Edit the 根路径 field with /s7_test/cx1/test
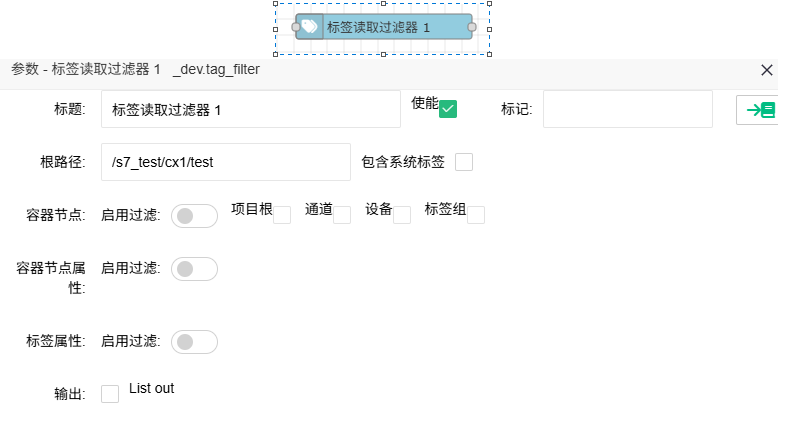This screenshot has width=802, height=434. tap(226, 162)
